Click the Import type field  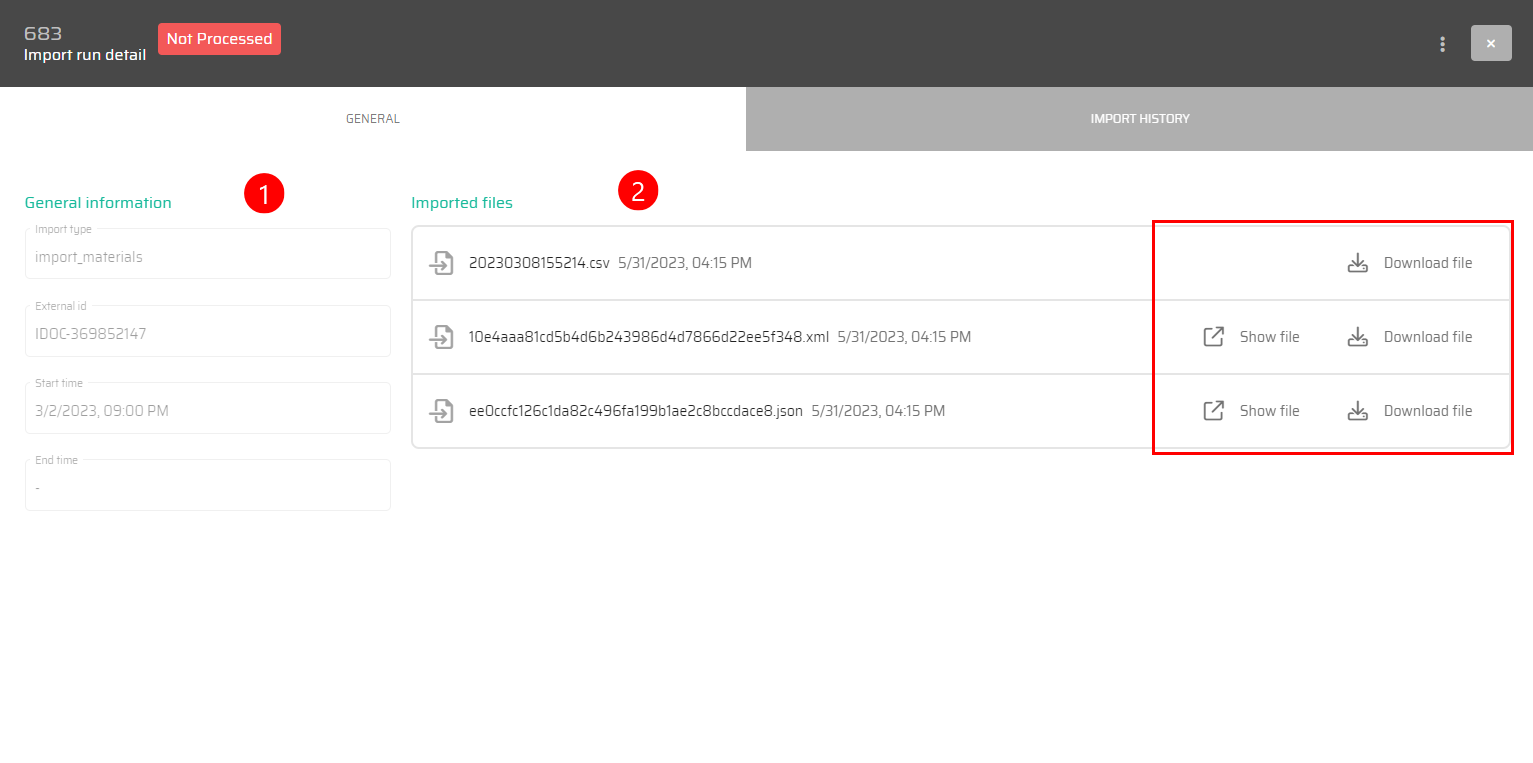click(207, 257)
